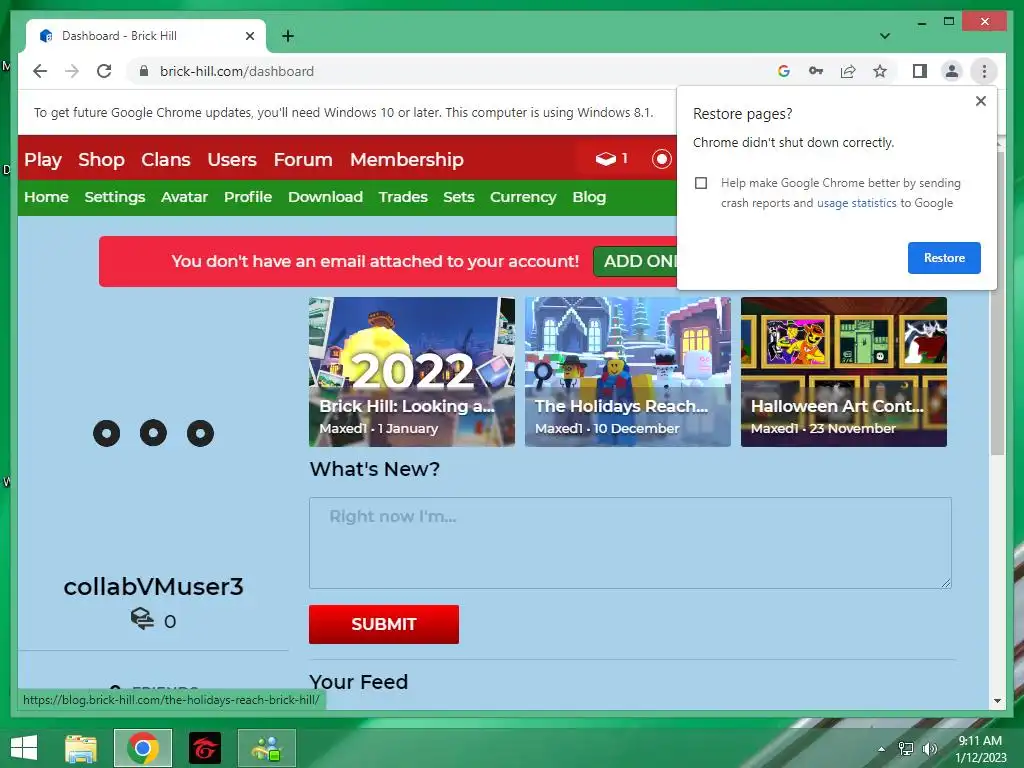This screenshot has width=1024, height=768.
Task: Click the Your Feed heading
Action: click(359, 682)
